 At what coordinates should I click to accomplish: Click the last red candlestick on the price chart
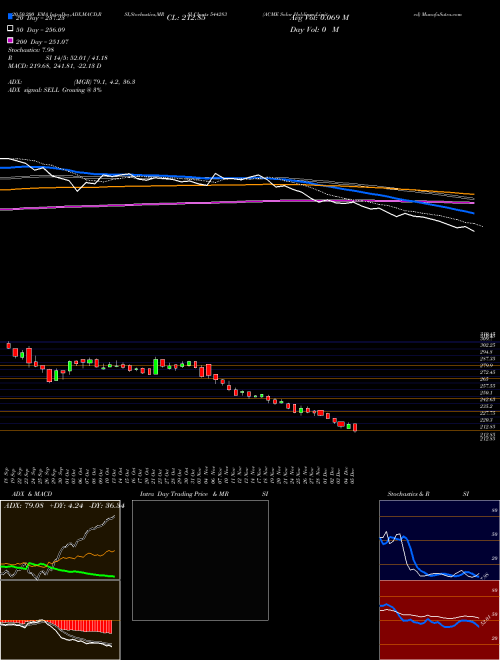pos(355,428)
